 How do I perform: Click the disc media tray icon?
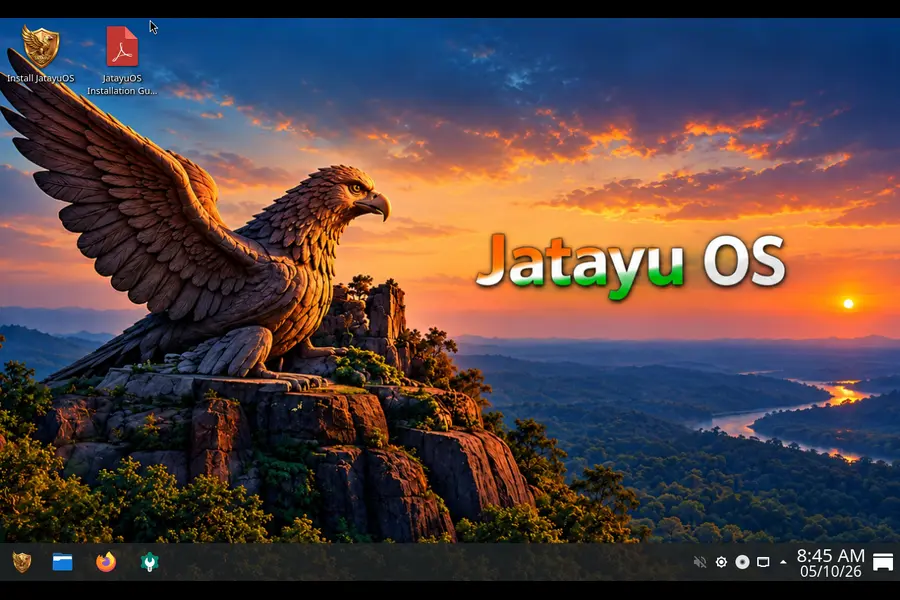[x=742, y=562]
